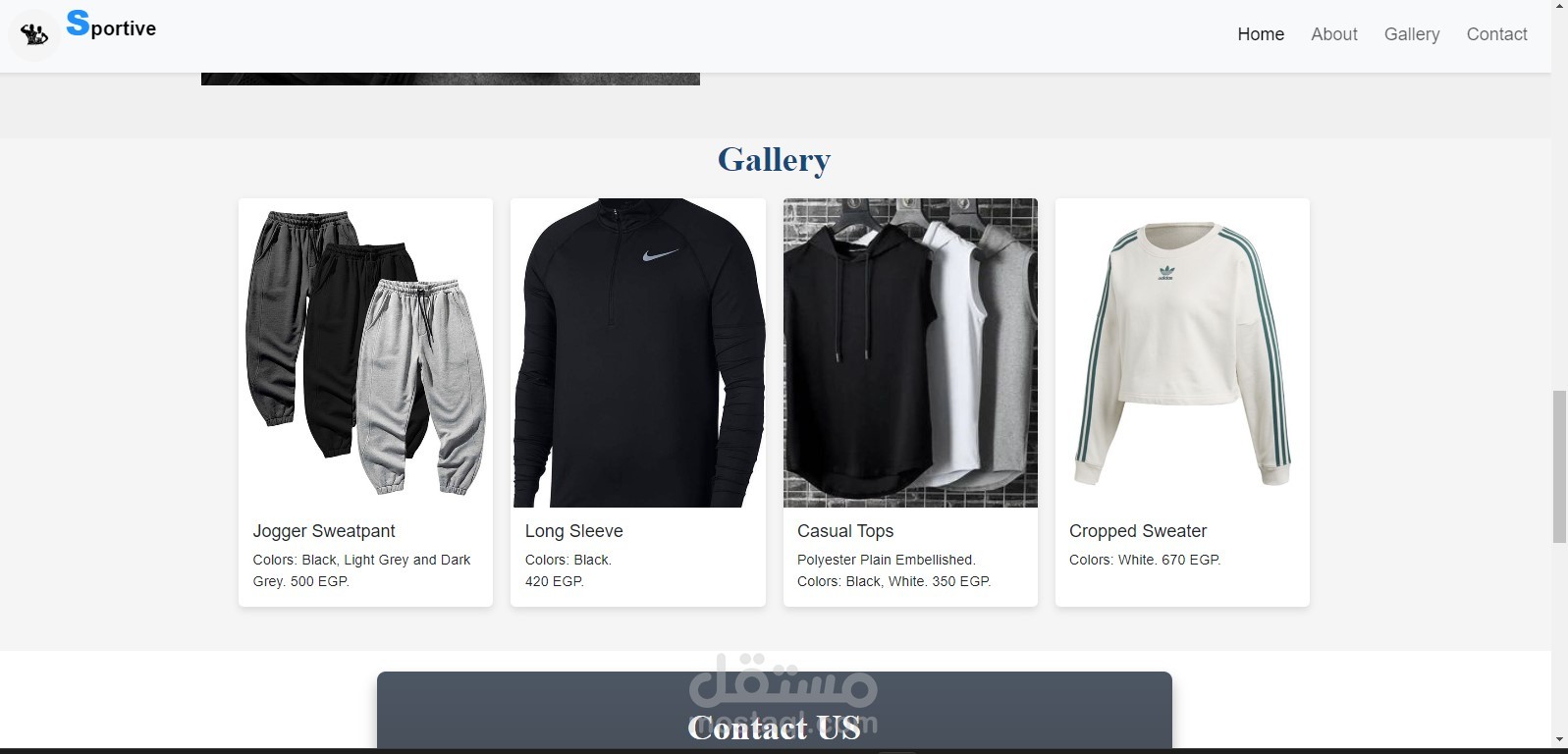Select the black Nike Long Sleeve image
1568x754 pixels.
click(638, 353)
